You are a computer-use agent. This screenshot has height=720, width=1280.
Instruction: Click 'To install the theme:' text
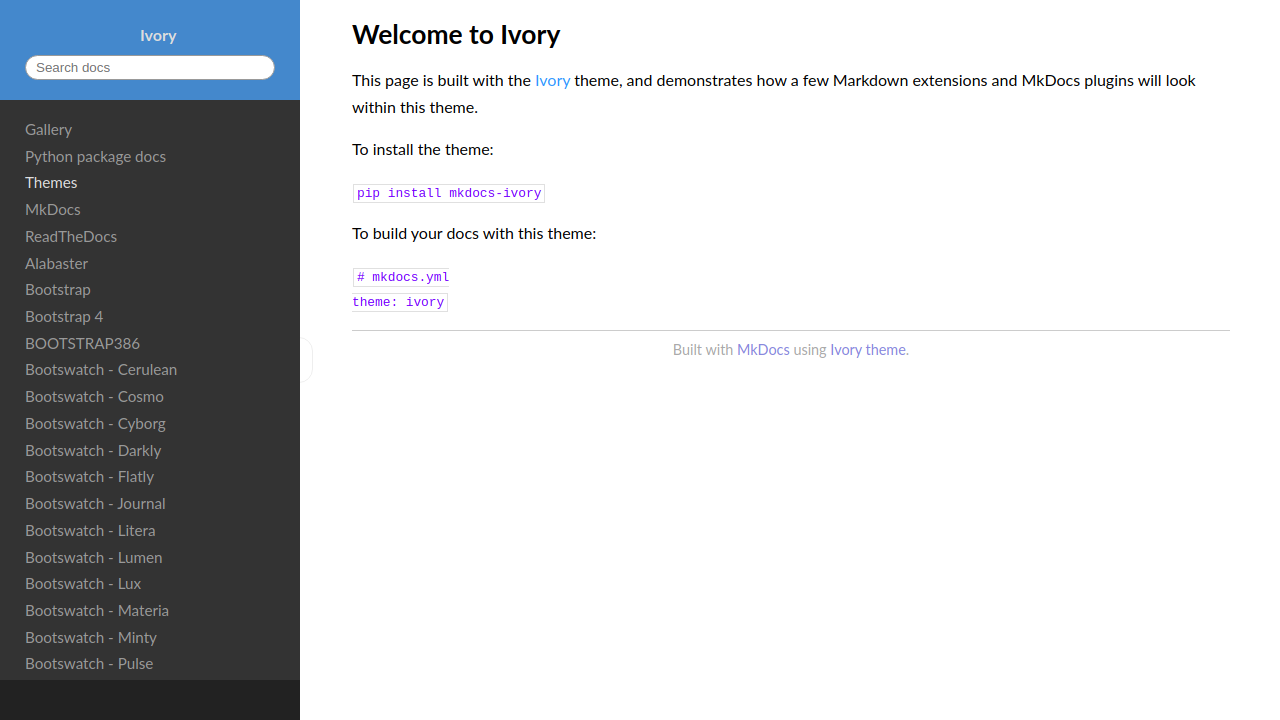[x=423, y=149]
